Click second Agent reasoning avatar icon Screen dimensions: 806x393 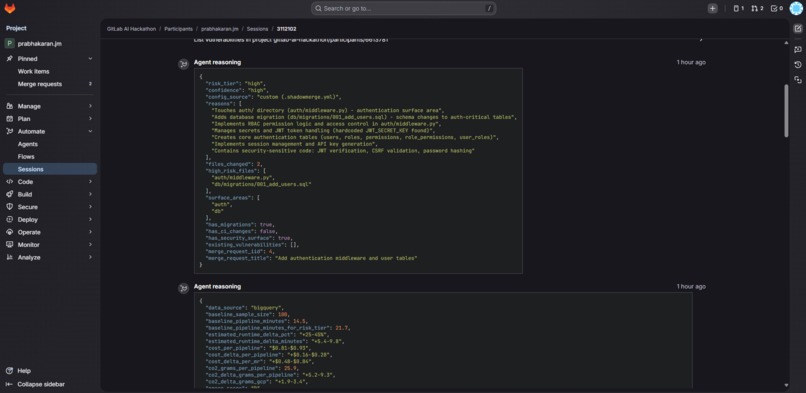click(183, 288)
